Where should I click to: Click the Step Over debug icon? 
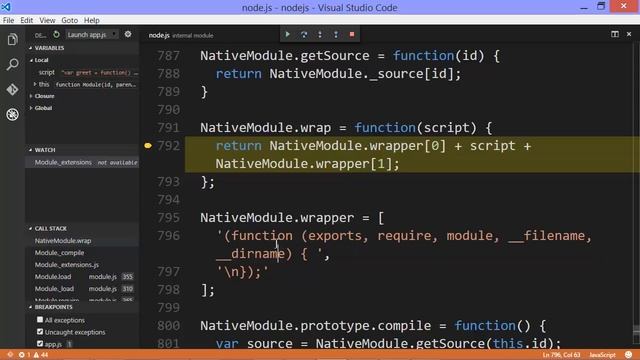coord(304,35)
